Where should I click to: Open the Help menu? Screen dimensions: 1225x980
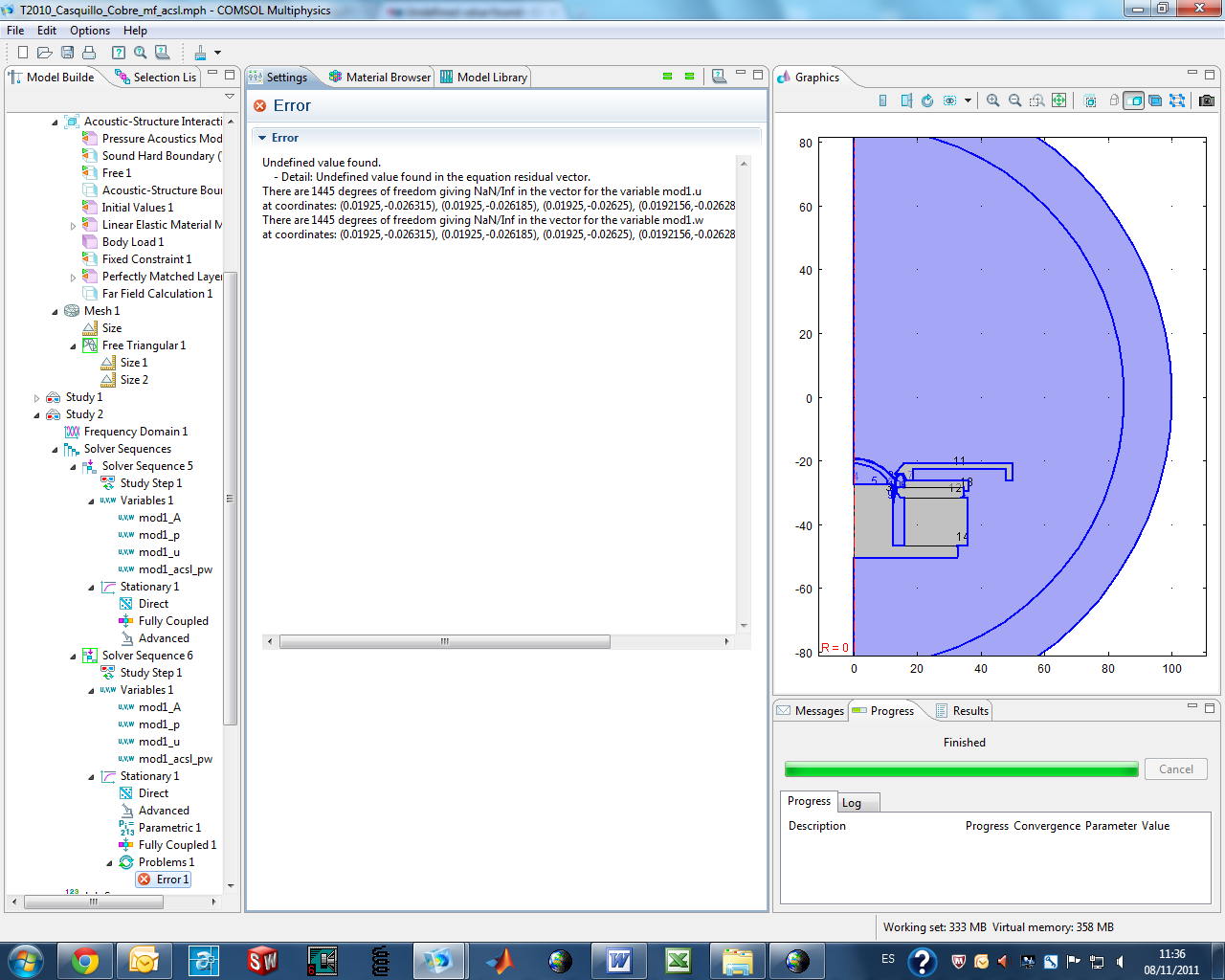click(x=135, y=31)
